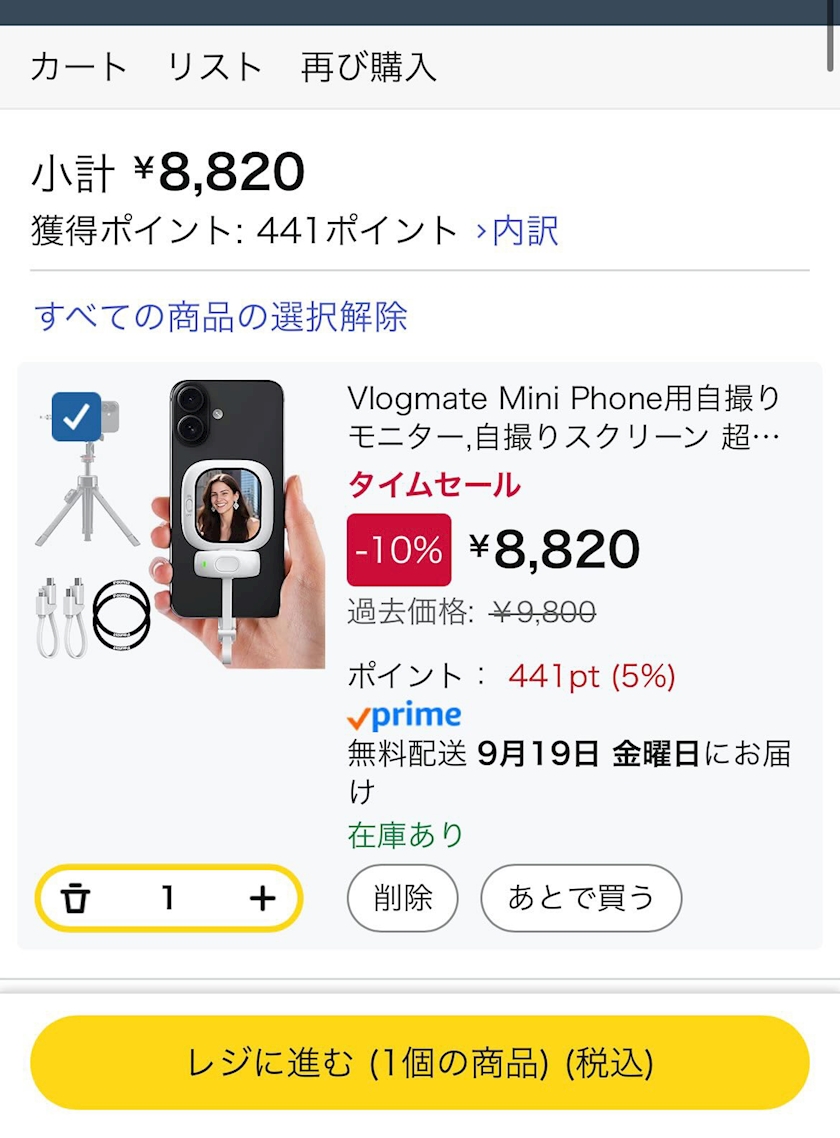Click the タイムセール label
The height and width of the screenshot is (1138, 840).
coord(434,485)
